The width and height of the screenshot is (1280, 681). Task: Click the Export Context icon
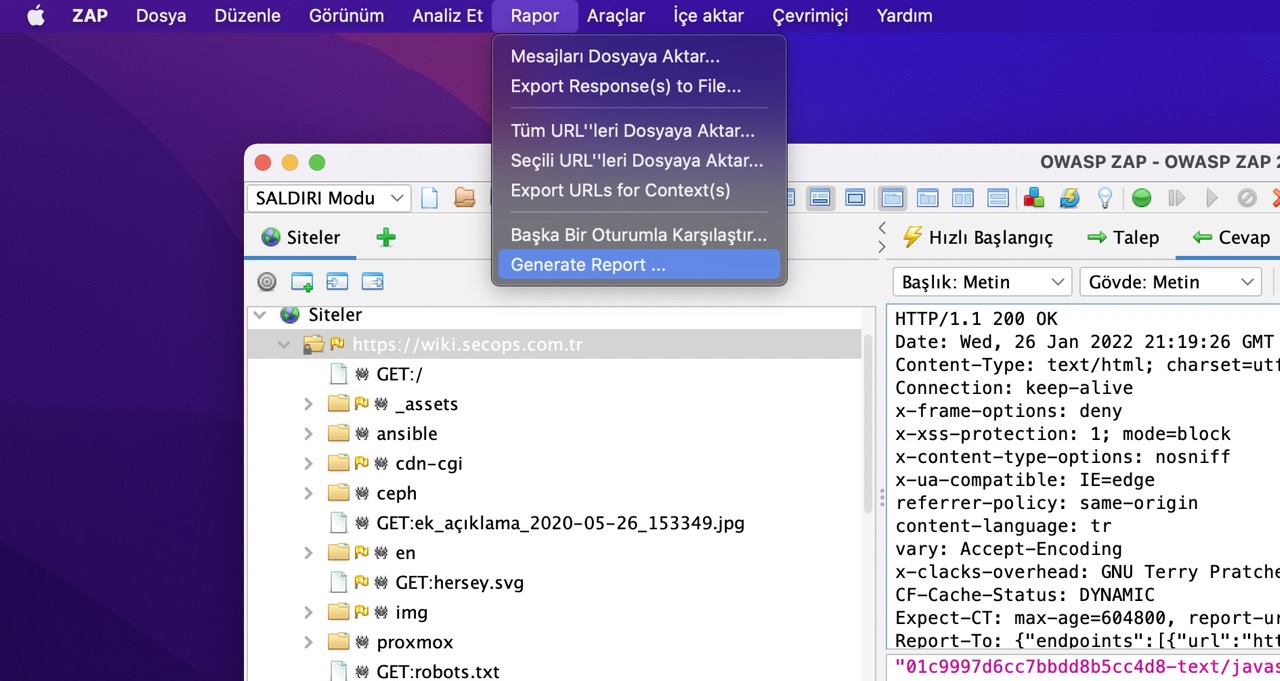[372, 282]
